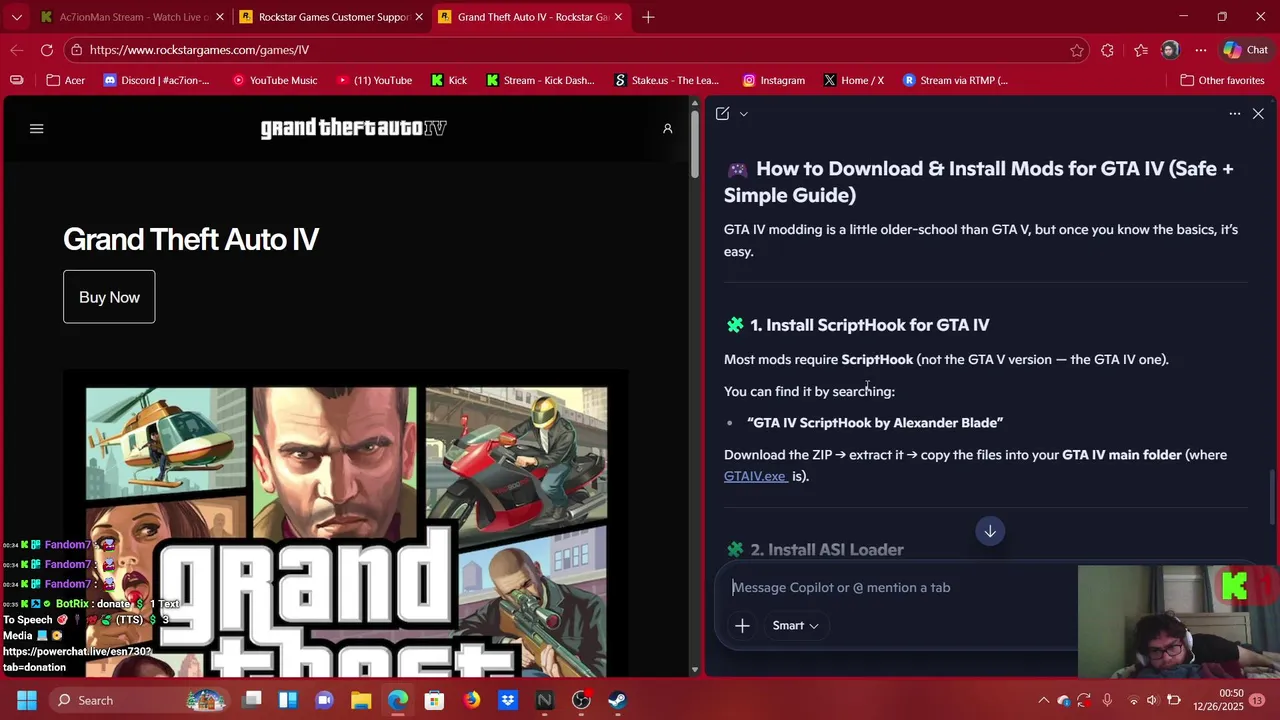Open the Home / X bookmark
Screen dimensions: 1280x720
click(x=854, y=80)
